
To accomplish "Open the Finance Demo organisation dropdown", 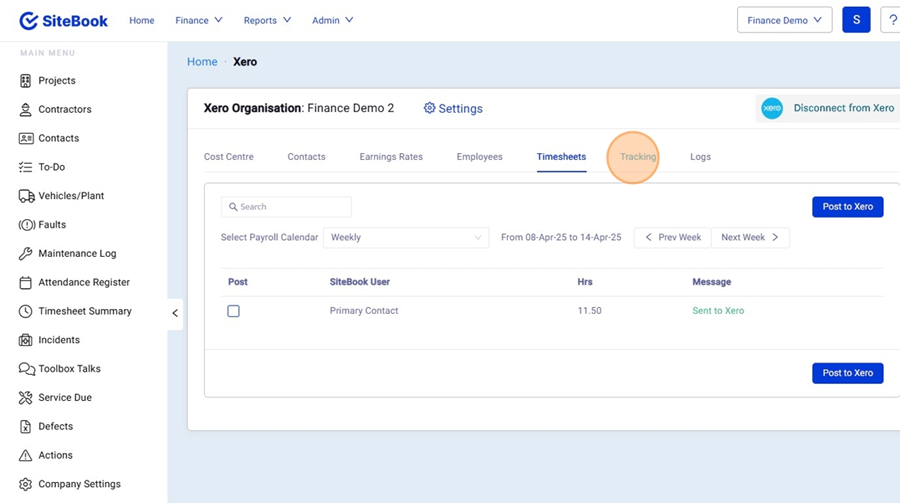I will click(x=784, y=20).
